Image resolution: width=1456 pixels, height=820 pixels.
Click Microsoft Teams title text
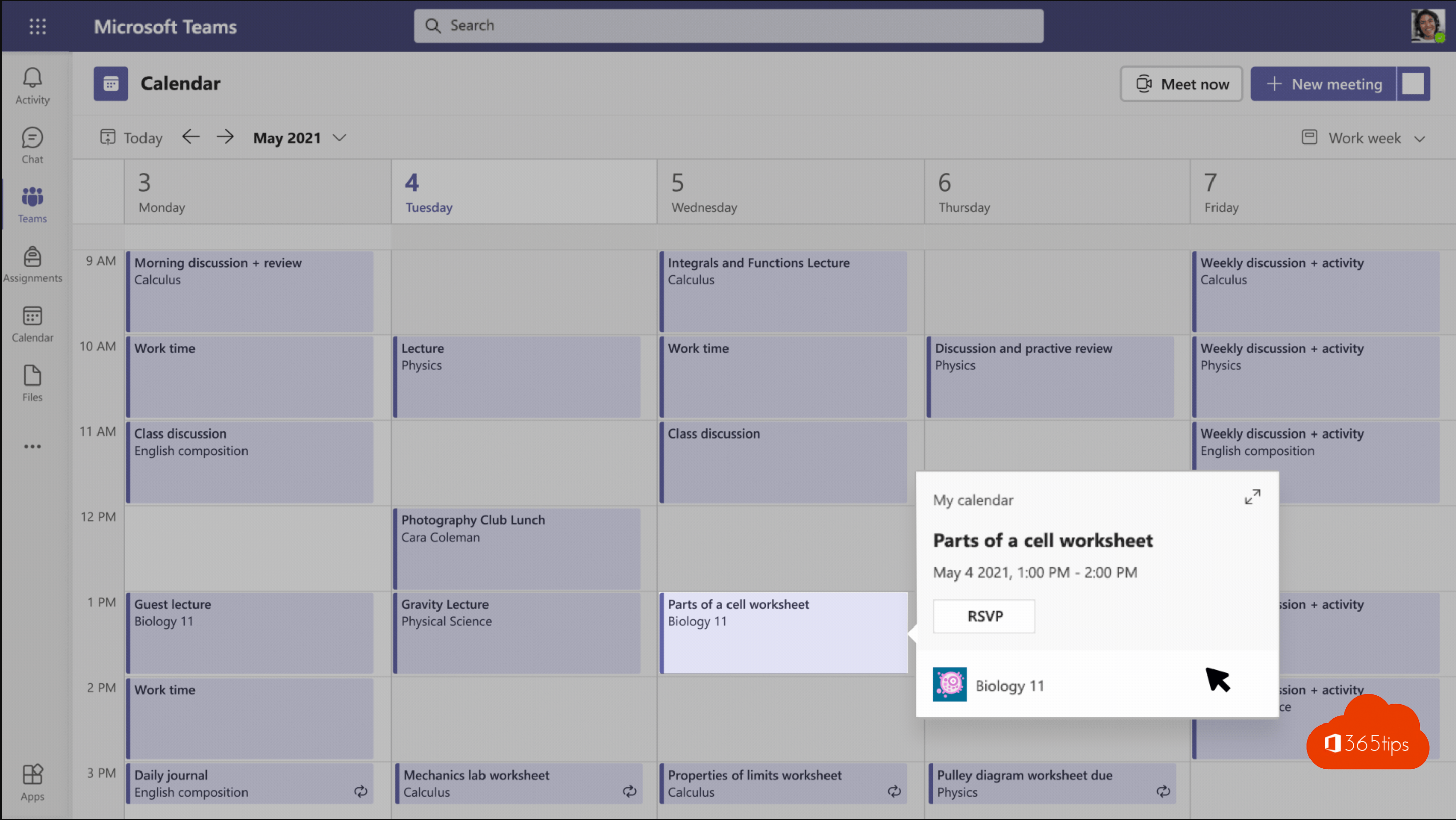pyautogui.click(x=165, y=27)
